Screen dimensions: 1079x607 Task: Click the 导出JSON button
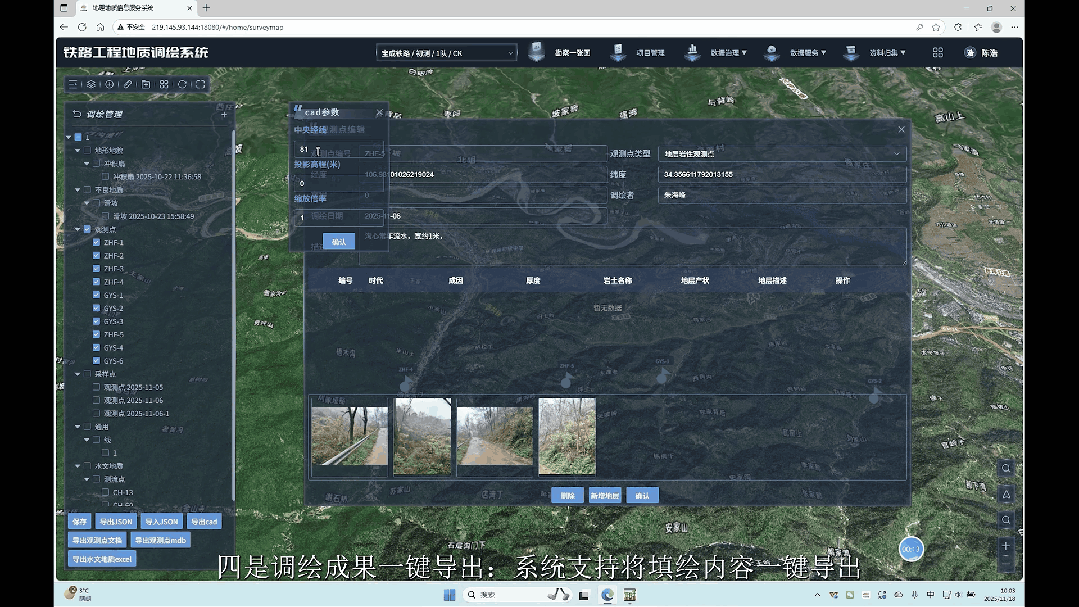(115, 522)
